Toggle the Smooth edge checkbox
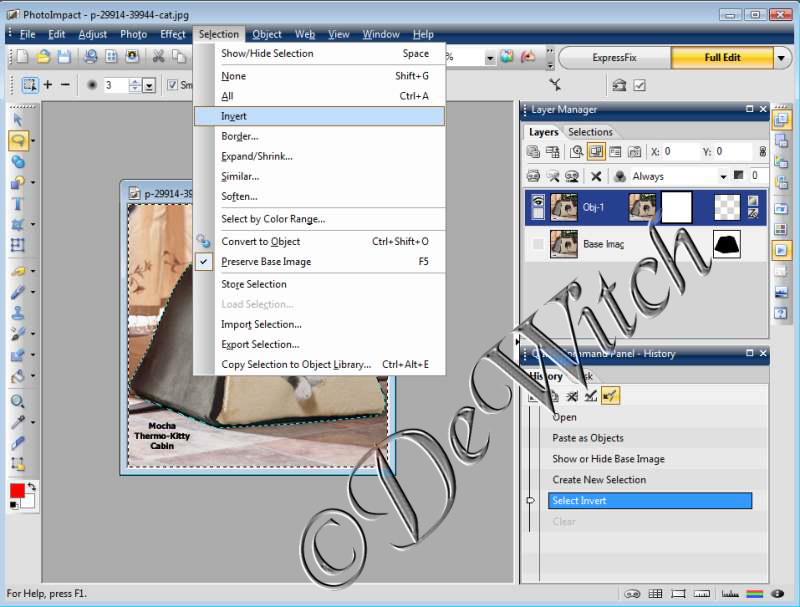Image resolution: width=800 pixels, height=607 pixels. pos(173,85)
